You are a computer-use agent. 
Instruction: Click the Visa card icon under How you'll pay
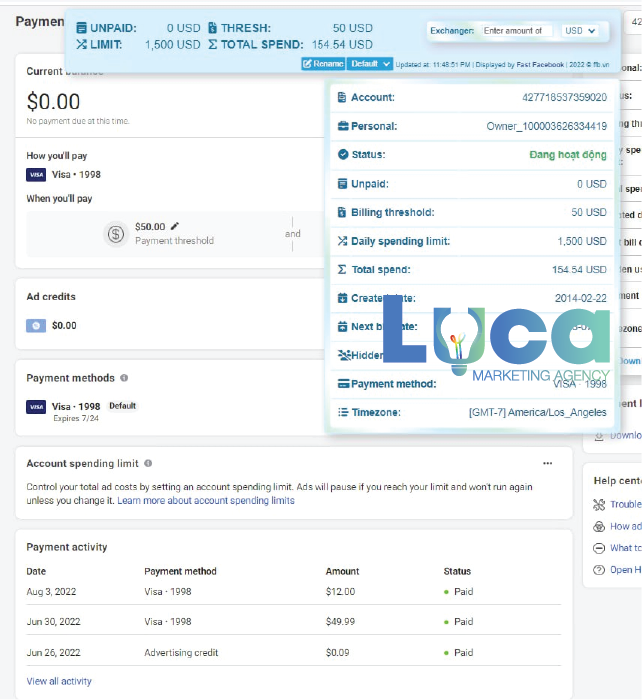36,175
